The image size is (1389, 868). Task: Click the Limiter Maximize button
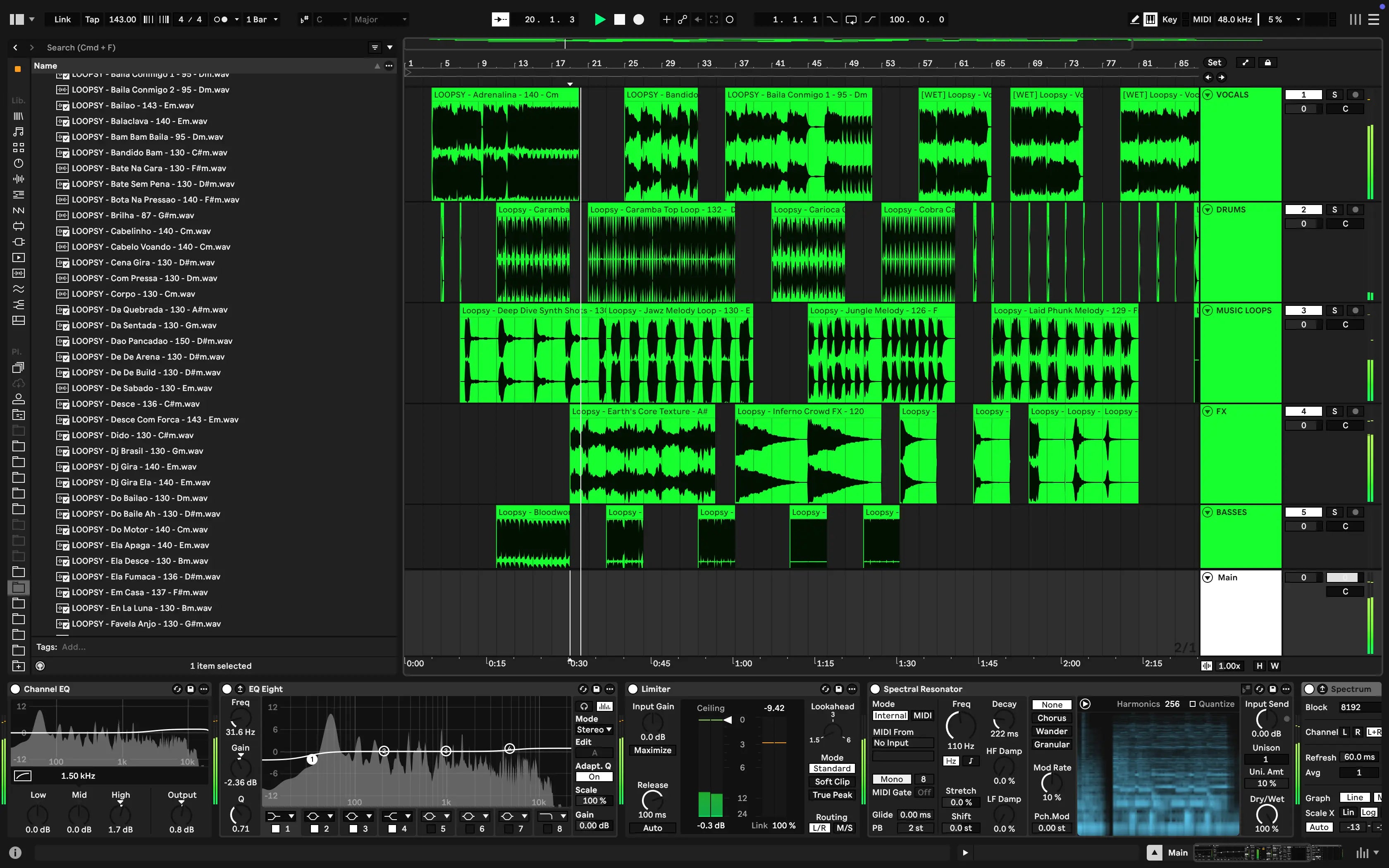click(x=652, y=750)
